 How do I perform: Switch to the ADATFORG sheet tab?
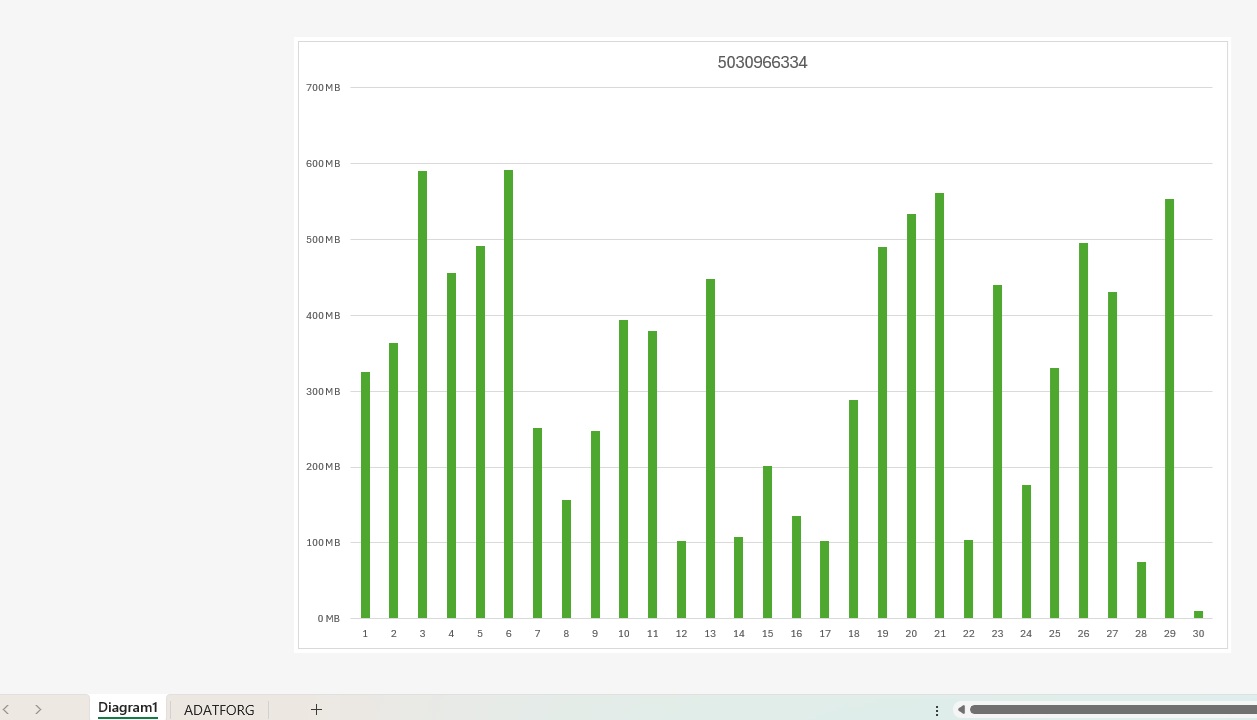pyautogui.click(x=219, y=710)
